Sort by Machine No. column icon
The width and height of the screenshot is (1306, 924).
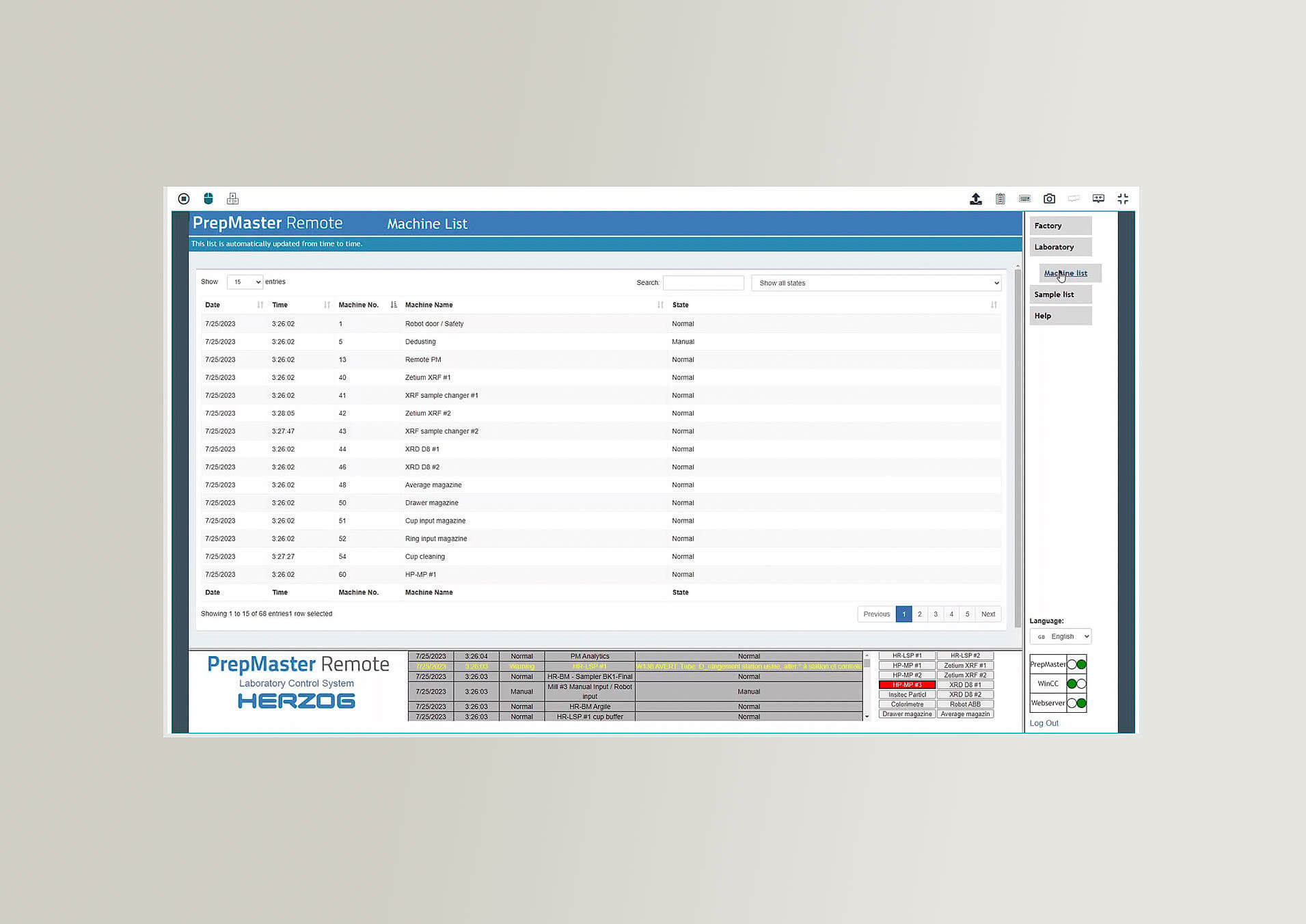394,305
